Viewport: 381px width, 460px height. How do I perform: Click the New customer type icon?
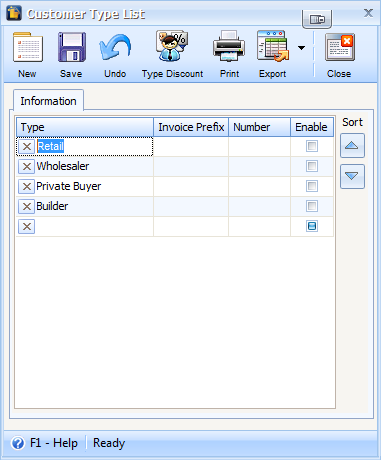(x=27, y=47)
